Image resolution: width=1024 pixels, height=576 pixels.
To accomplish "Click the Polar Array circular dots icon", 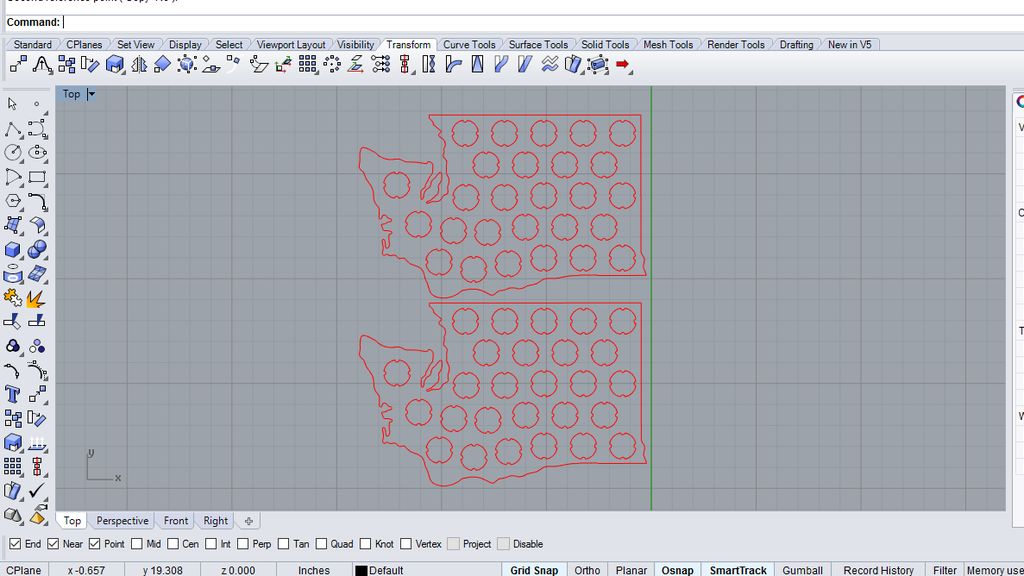I will [332, 64].
